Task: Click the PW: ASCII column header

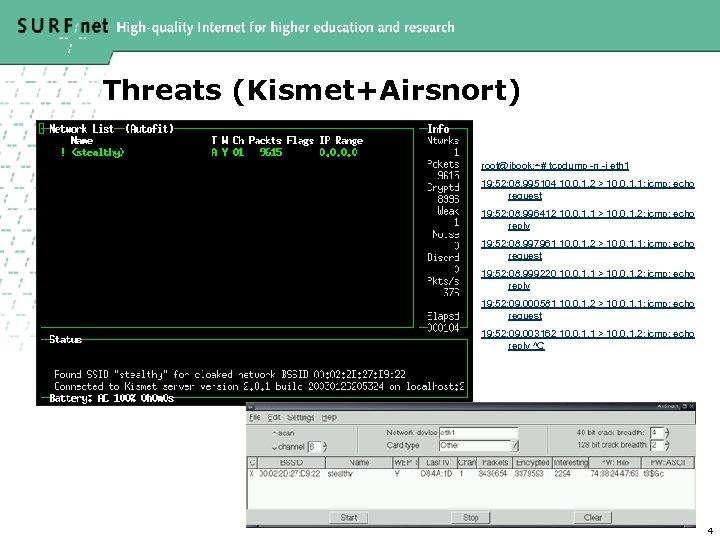Action: point(668,462)
